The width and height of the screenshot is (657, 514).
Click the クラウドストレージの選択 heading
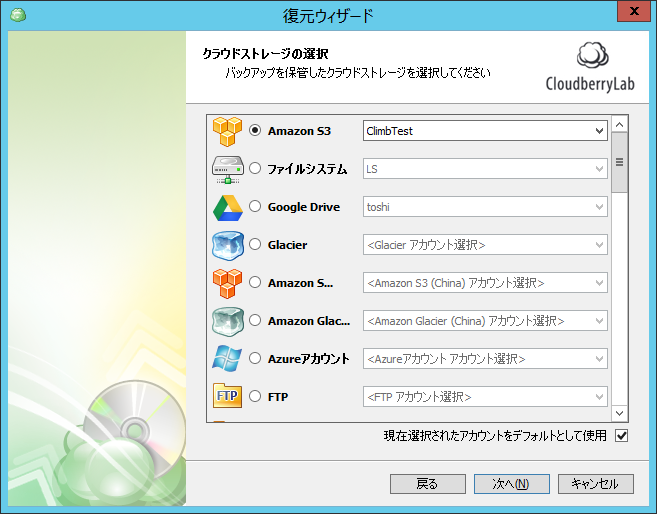pos(266,54)
